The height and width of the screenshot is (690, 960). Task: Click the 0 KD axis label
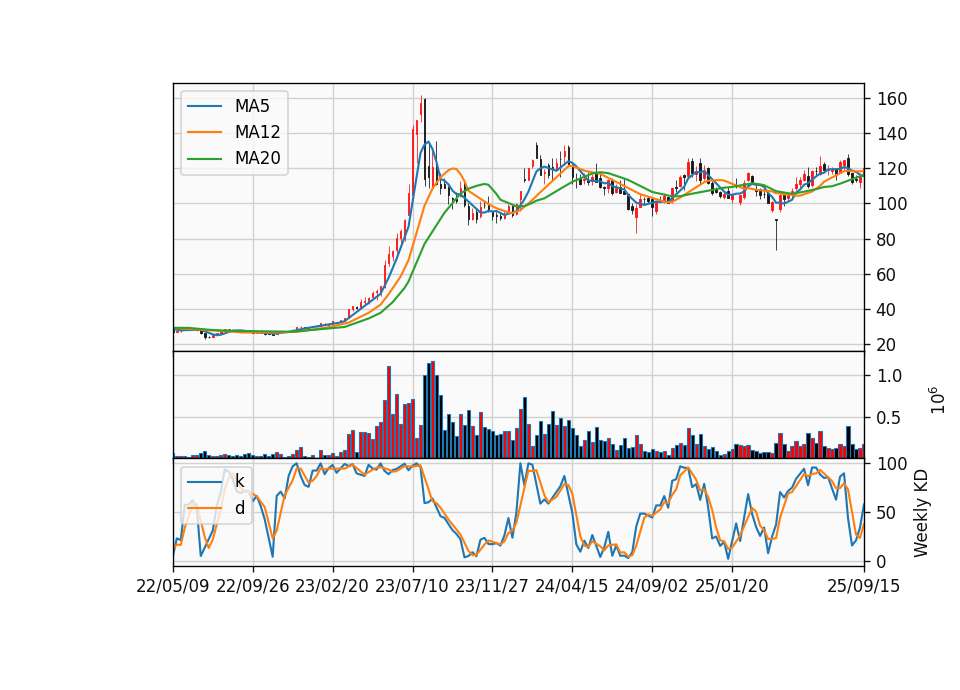[x=882, y=561]
